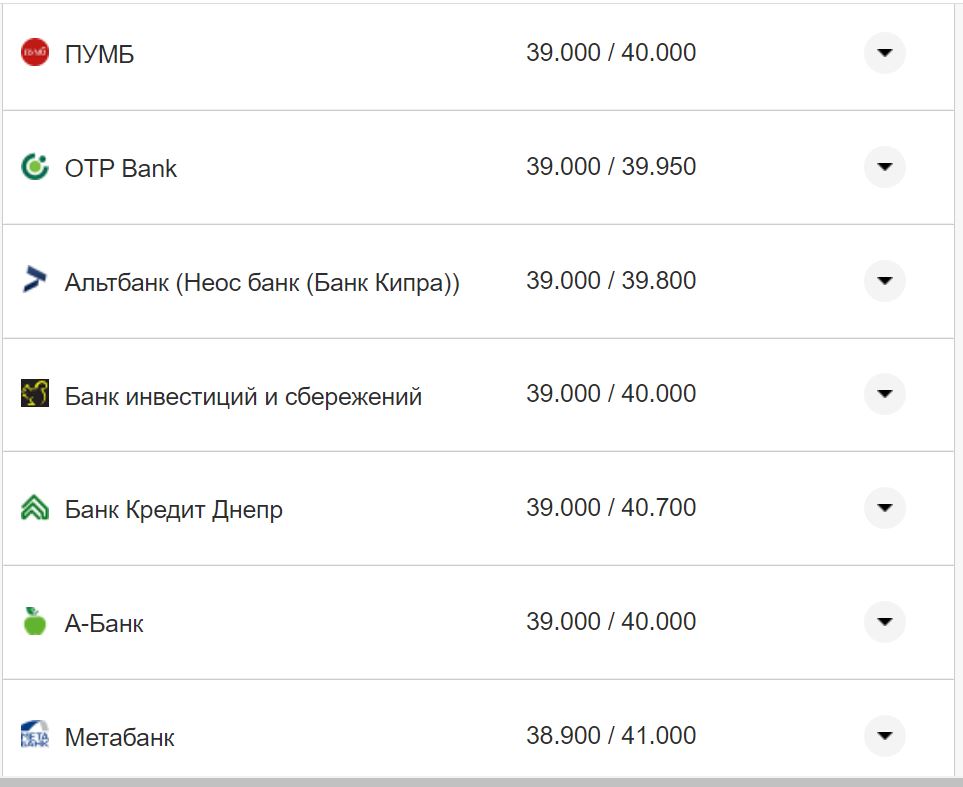Click the Метабанк logo
The width and height of the screenshot is (963, 787).
[x=35, y=735]
